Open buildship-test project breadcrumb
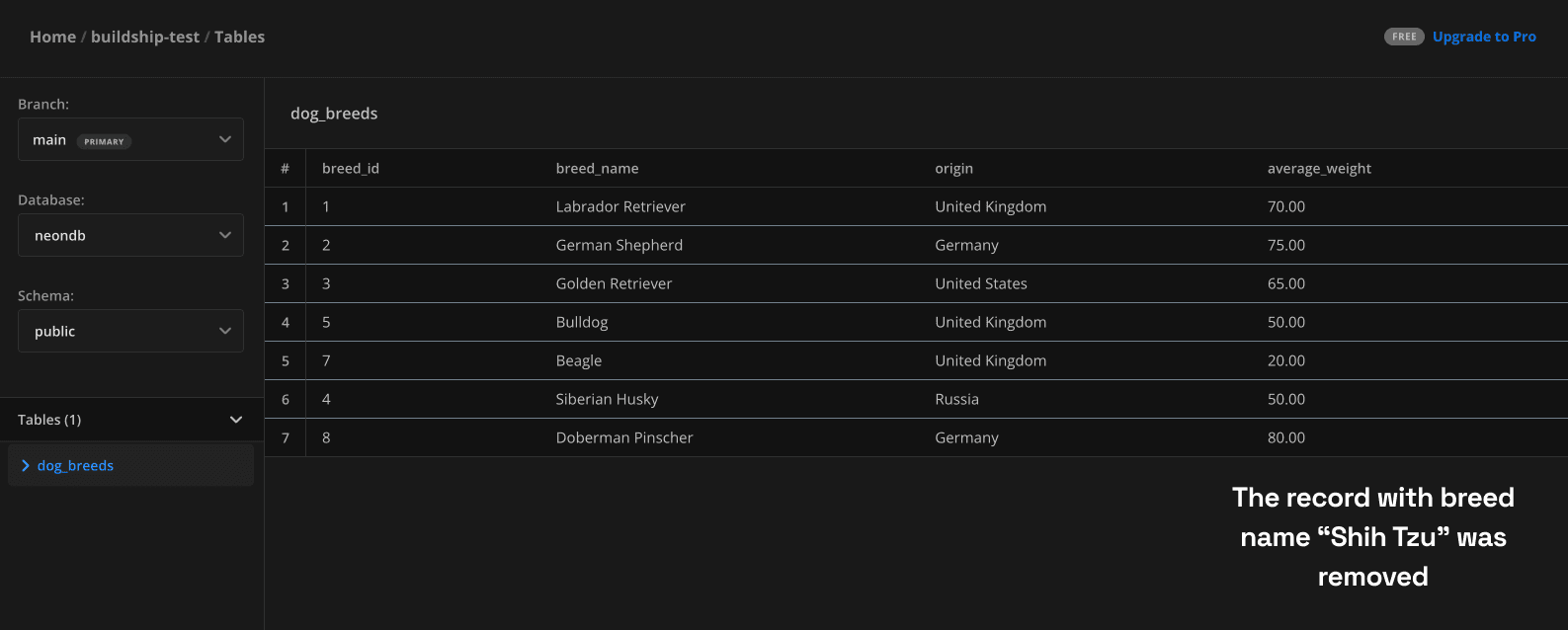 click(145, 37)
